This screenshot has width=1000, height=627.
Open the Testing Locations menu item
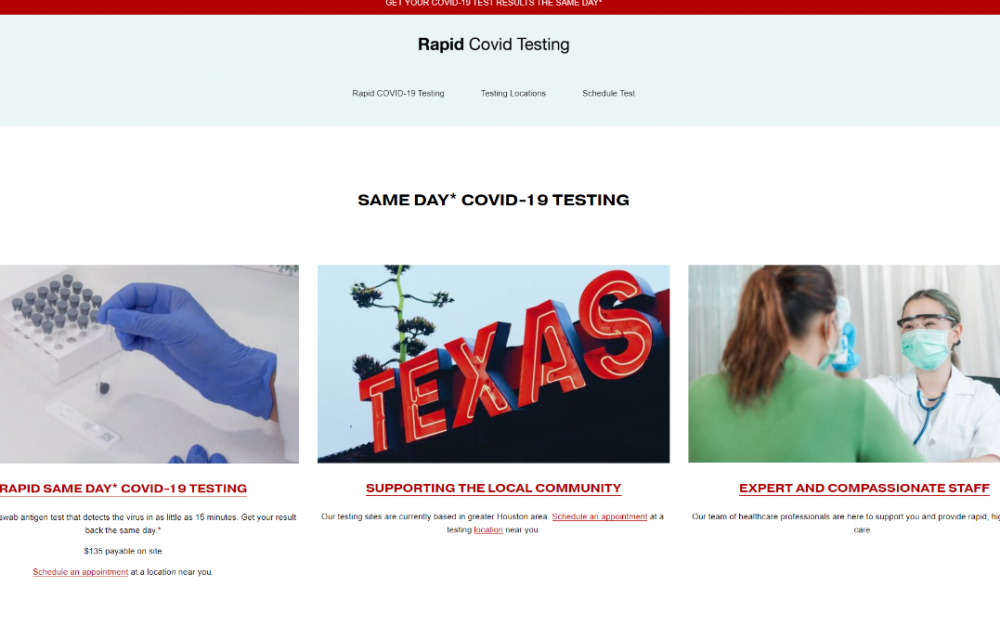coord(513,93)
